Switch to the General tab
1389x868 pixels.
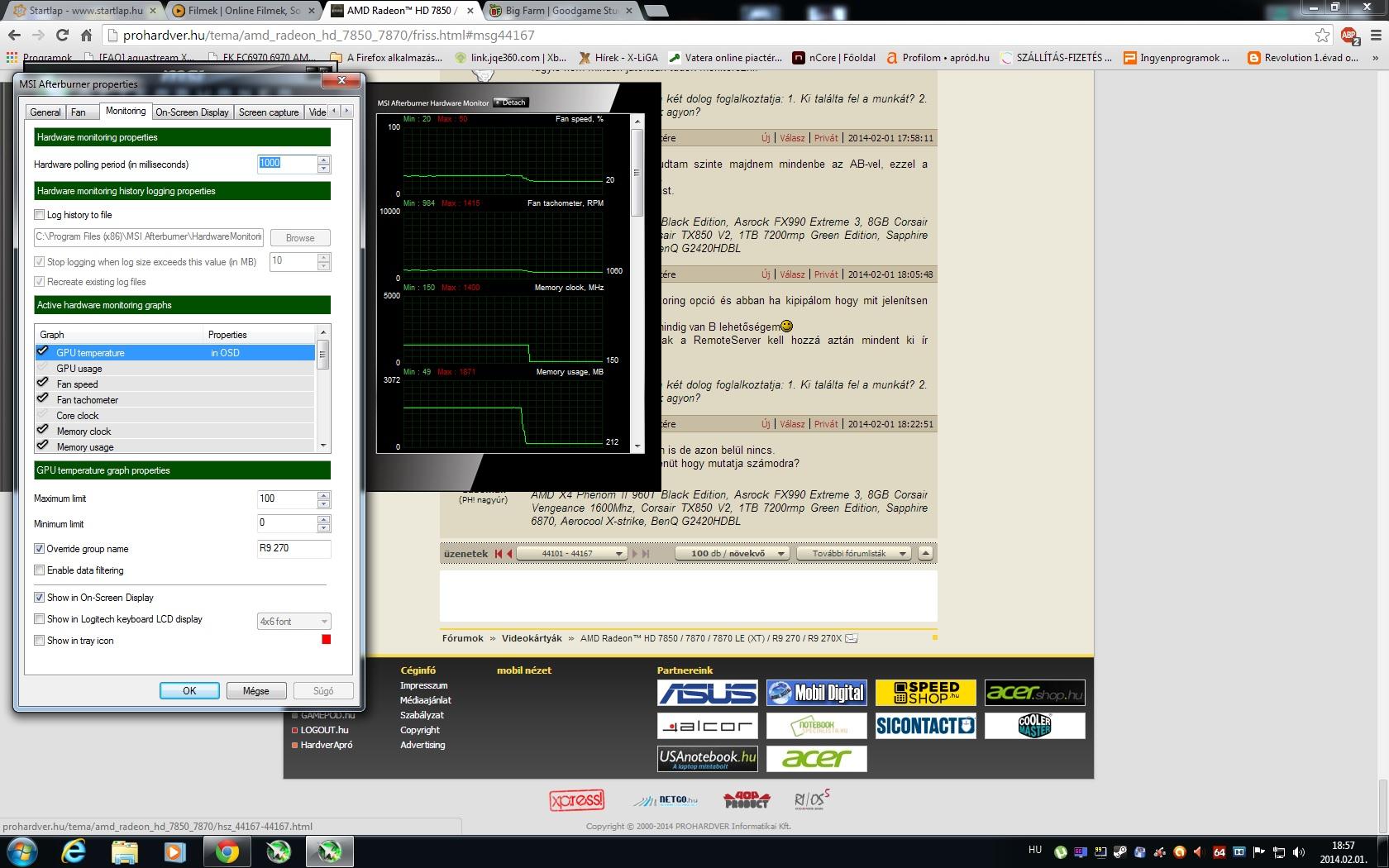click(45, 112)
